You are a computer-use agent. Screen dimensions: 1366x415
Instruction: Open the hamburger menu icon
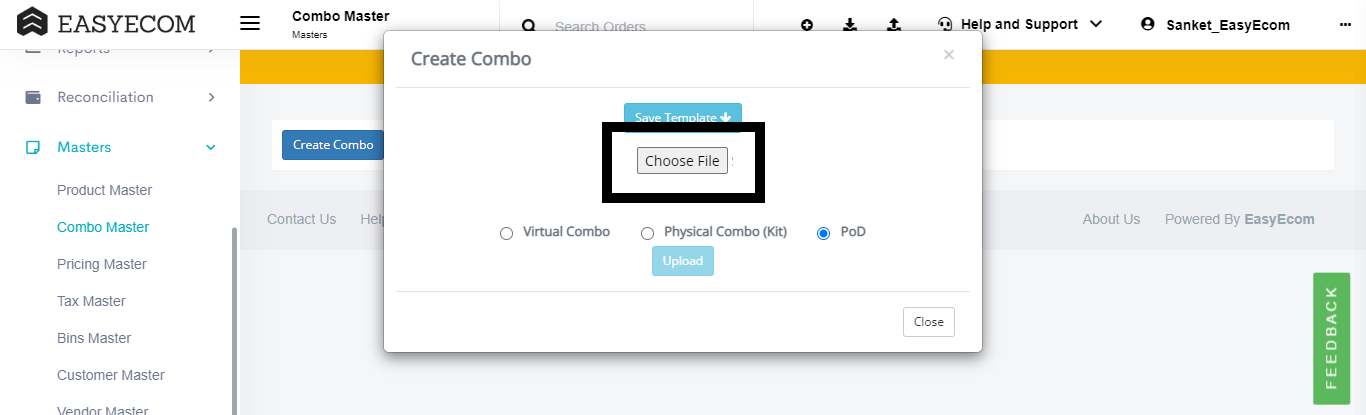tap(250, 23)
